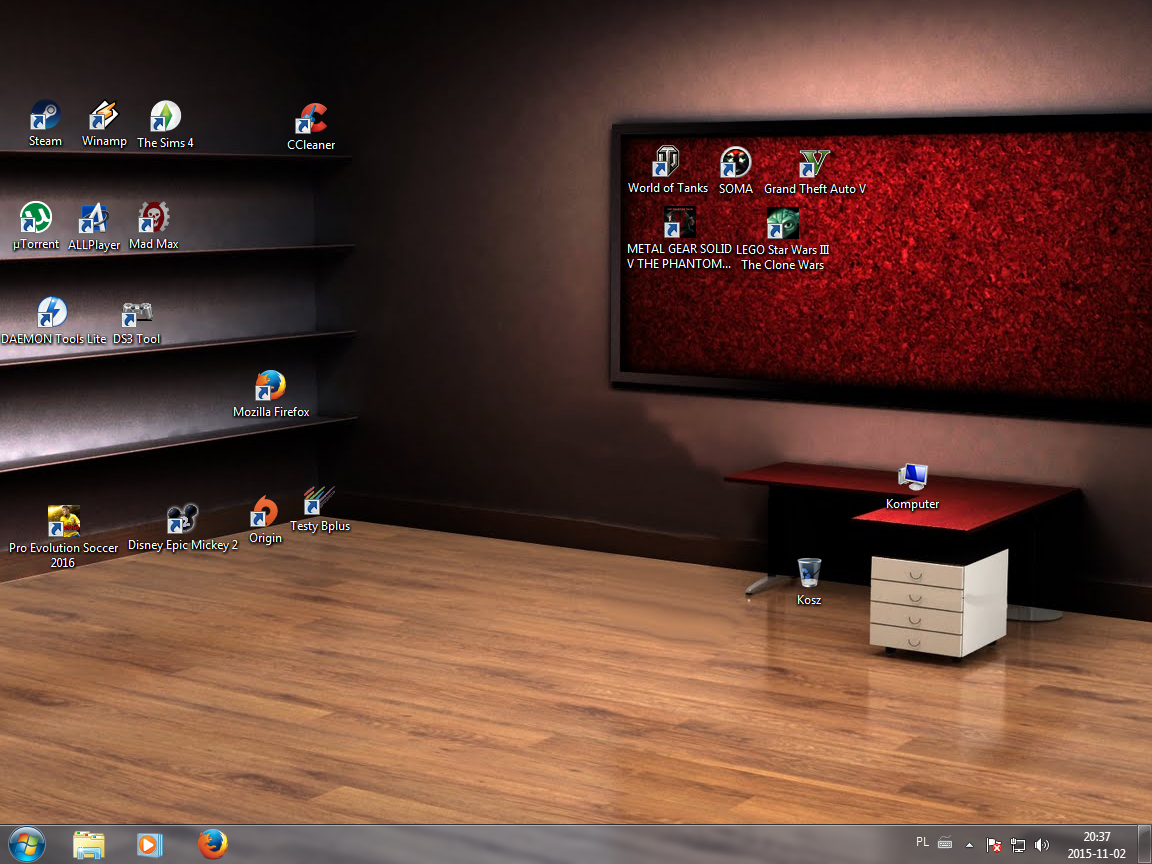Launch Windows Media Player from taskbar
The width and height of the screenshot is (1152, 864).
(x=149, y=845)
